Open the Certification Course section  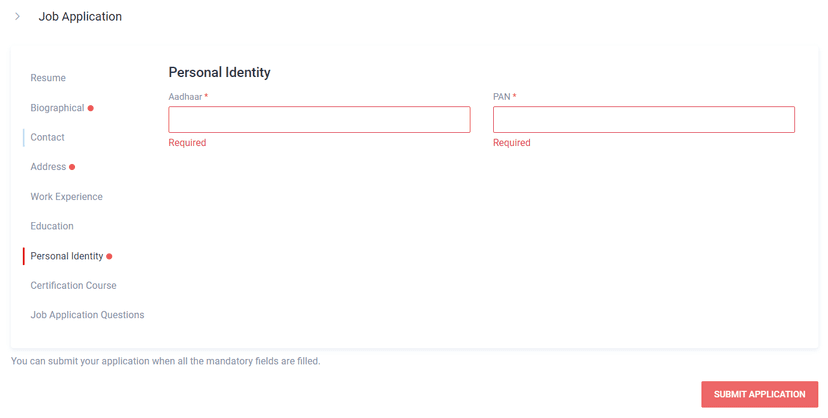pyautogui.click(x=73, y=286)
